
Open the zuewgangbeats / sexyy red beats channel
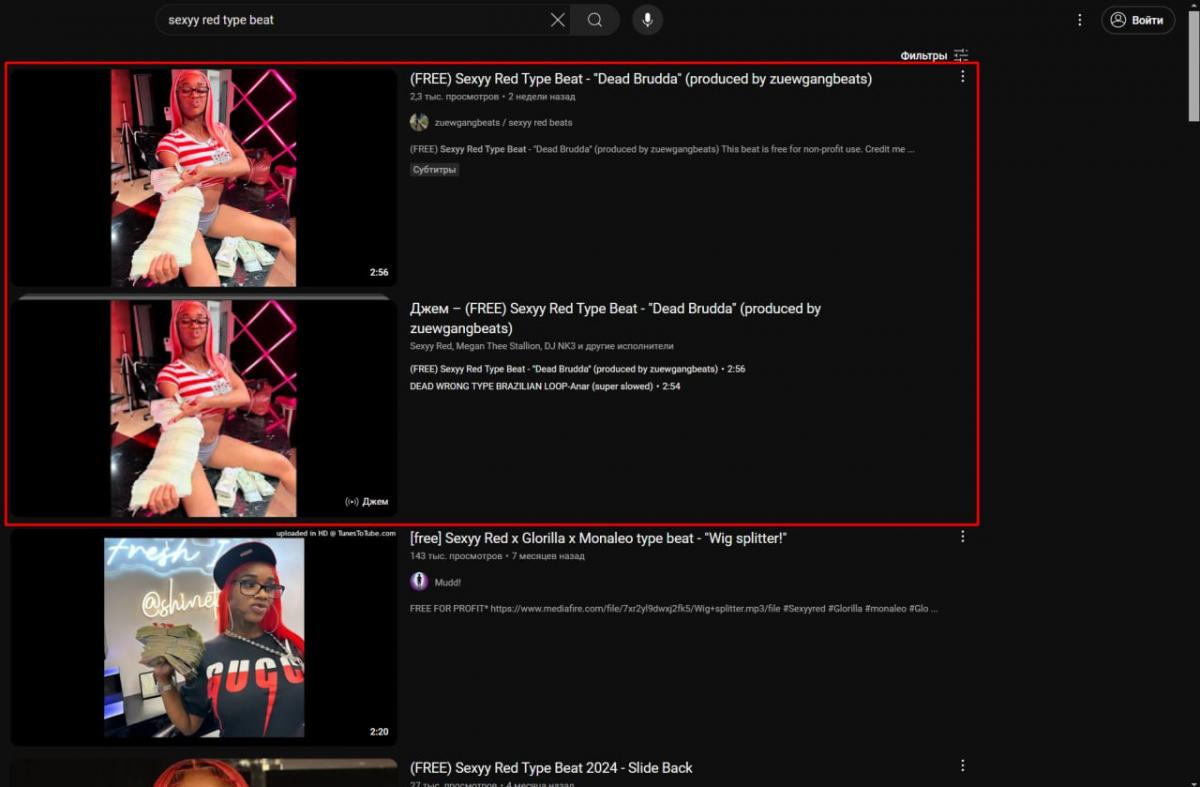tap(503, 122)
